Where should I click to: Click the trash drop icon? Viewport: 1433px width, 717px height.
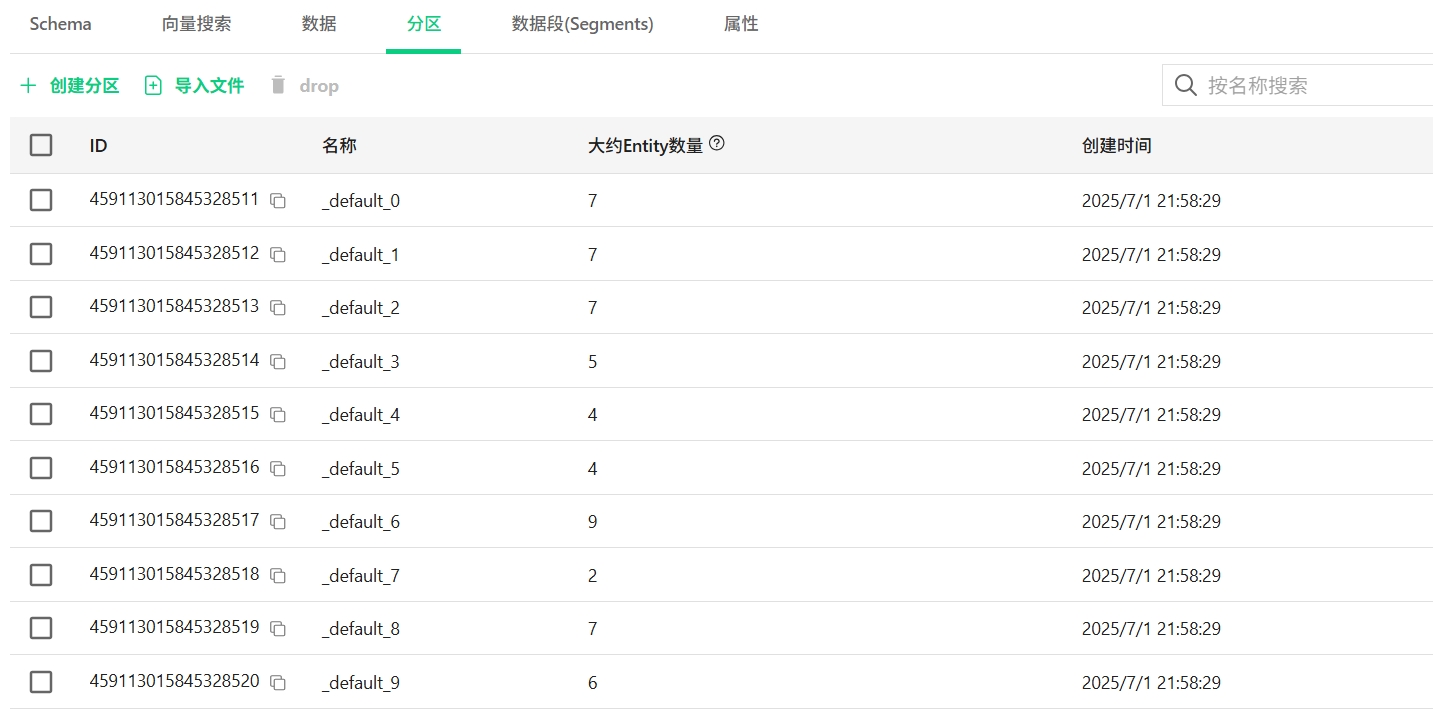coord(279,86)
